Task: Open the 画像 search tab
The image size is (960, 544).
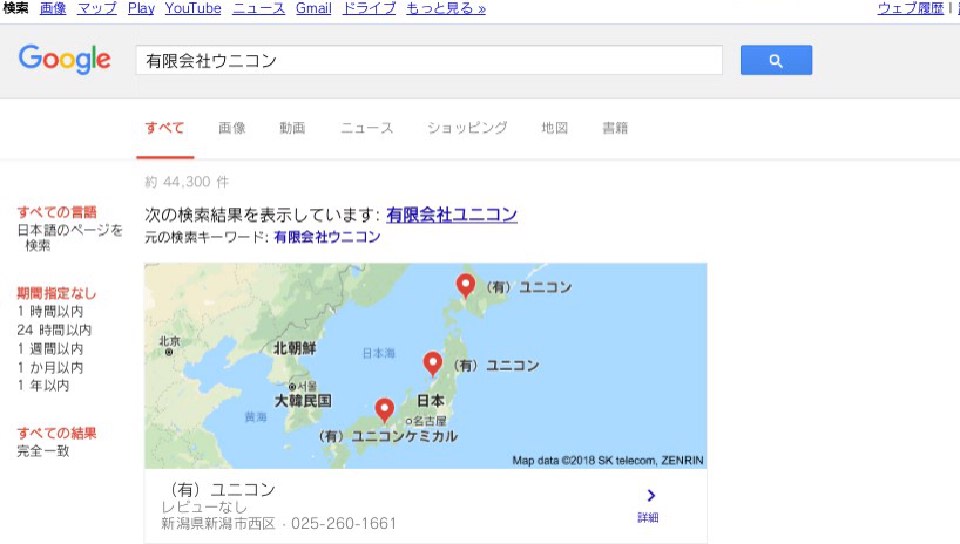Action: tap(231, 128)
